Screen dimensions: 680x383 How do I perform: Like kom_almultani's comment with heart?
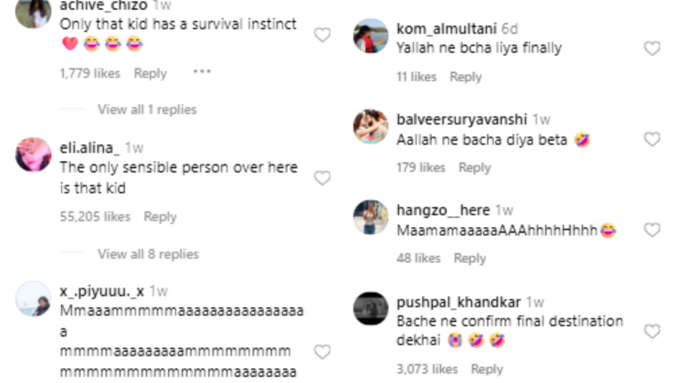pos(652,48)
